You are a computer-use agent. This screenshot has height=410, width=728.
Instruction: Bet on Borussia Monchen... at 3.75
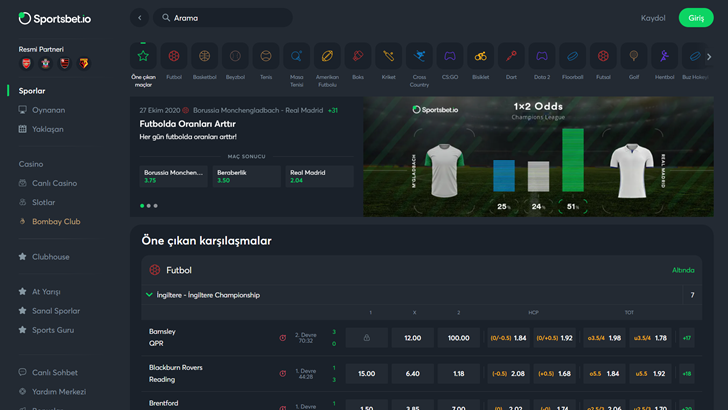tap(174, 176)
